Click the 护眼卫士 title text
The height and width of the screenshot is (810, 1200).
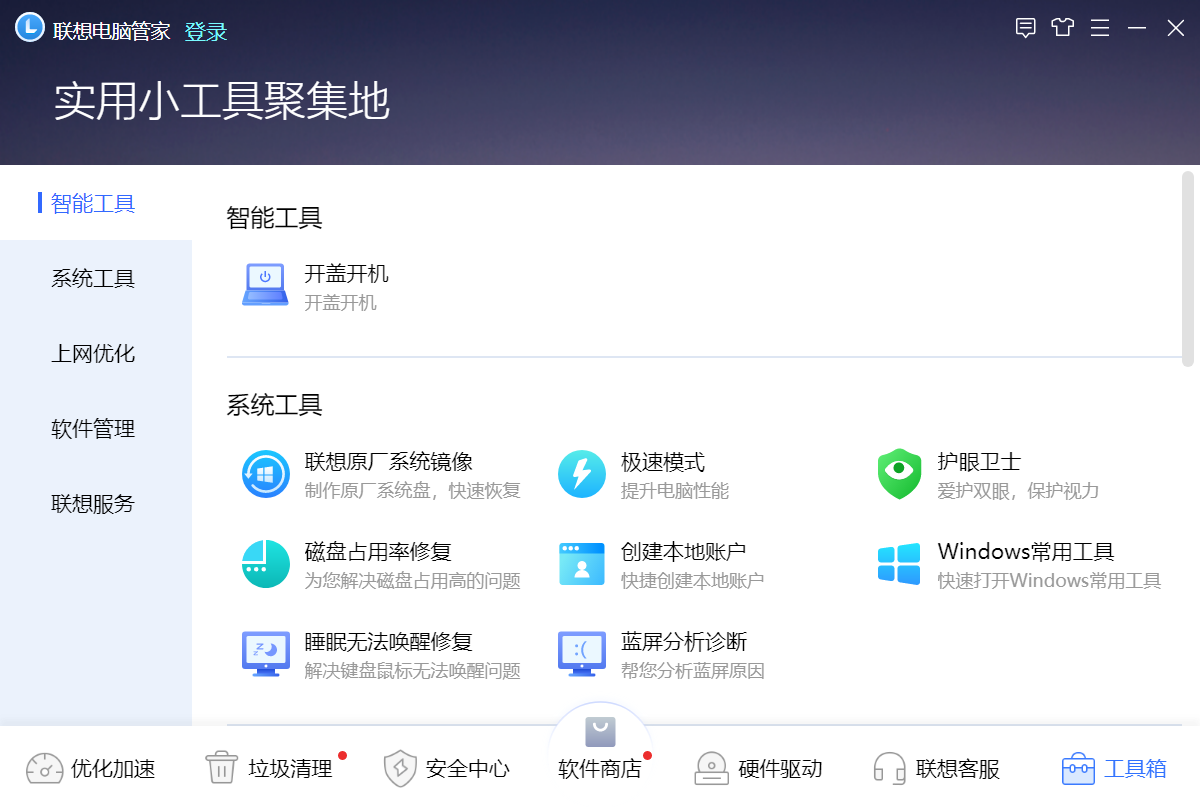pyautogui.click(x=979, y=462)
